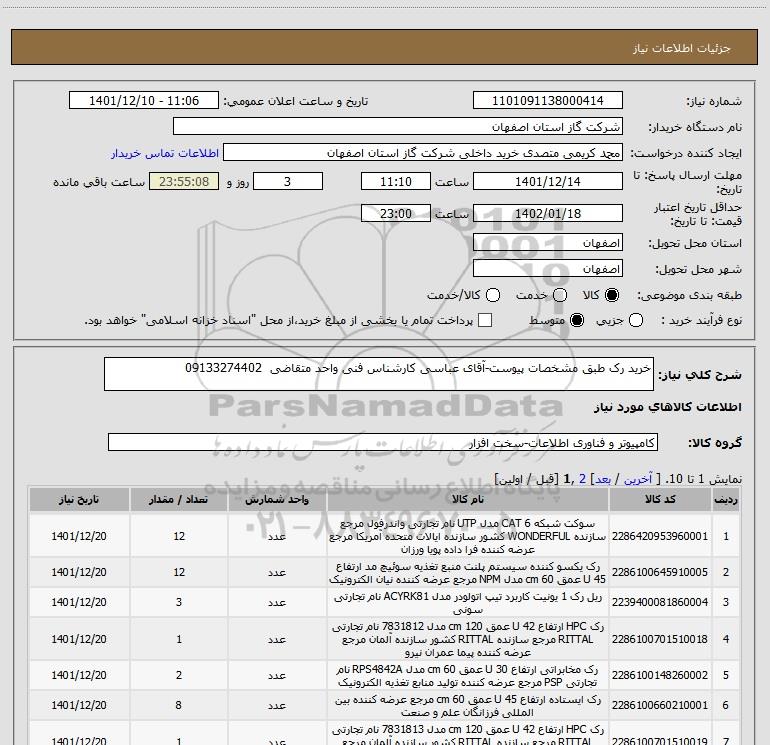770x745 pixels.
Task: Click product code 2286100148260002
Action: 660,675
